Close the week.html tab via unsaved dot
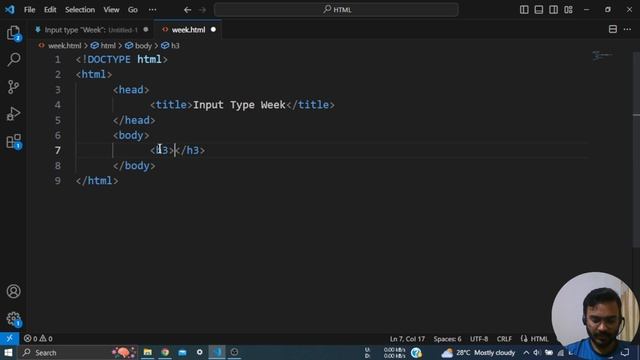Viewport: 640px width, 360px height. point(213,29)
